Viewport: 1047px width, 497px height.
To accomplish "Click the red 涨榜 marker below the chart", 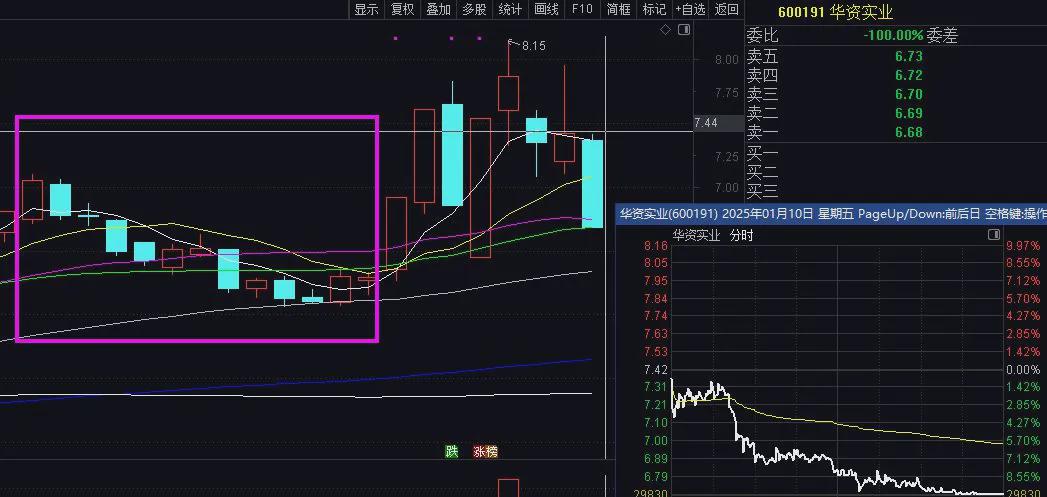I will tap(485, 452).
